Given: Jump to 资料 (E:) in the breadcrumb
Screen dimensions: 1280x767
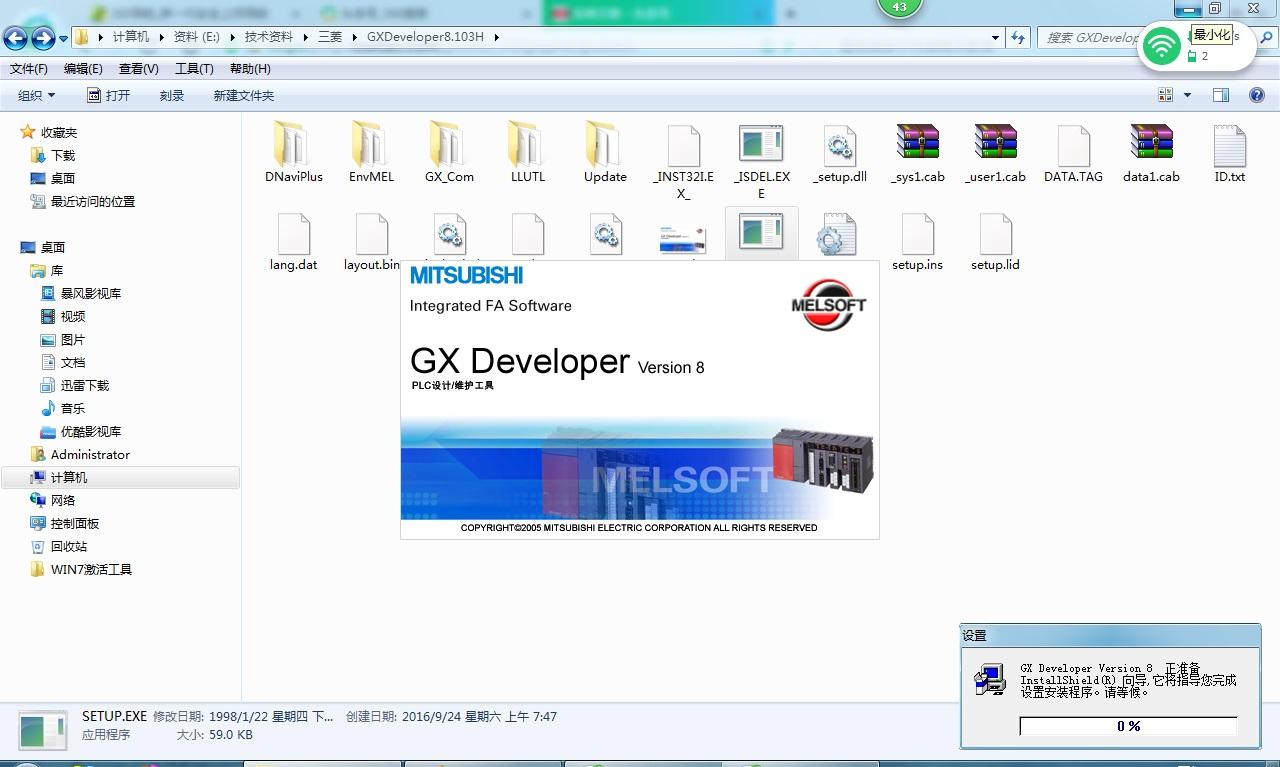Looking at the screenshot, I should [x=196, y=37].
